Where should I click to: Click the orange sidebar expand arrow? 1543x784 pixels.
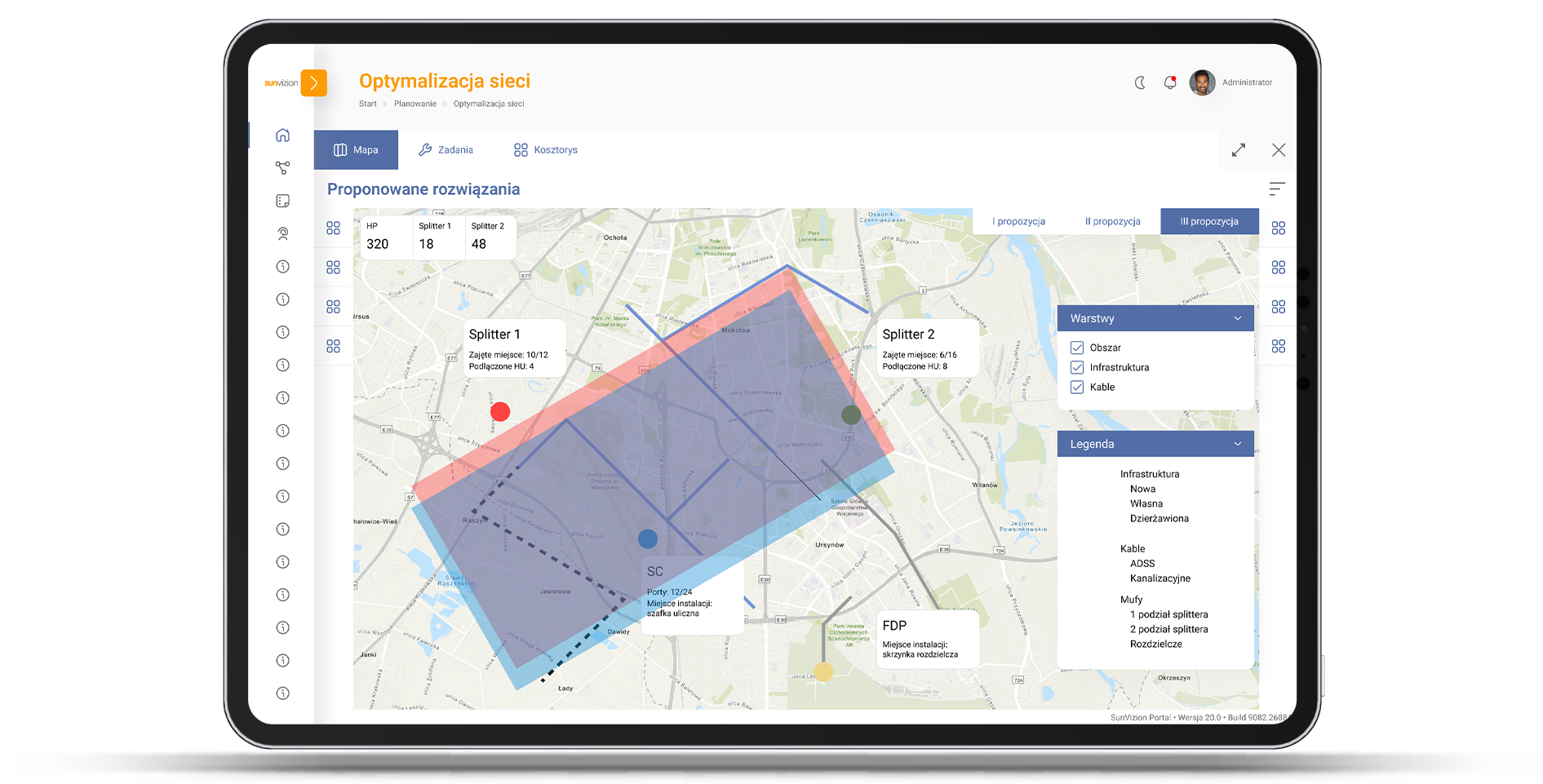[x=314, y=83]
